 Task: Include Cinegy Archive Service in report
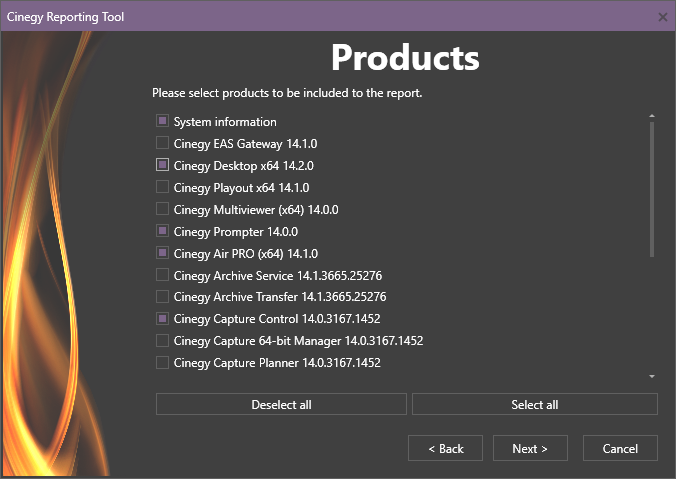point(162,275)
